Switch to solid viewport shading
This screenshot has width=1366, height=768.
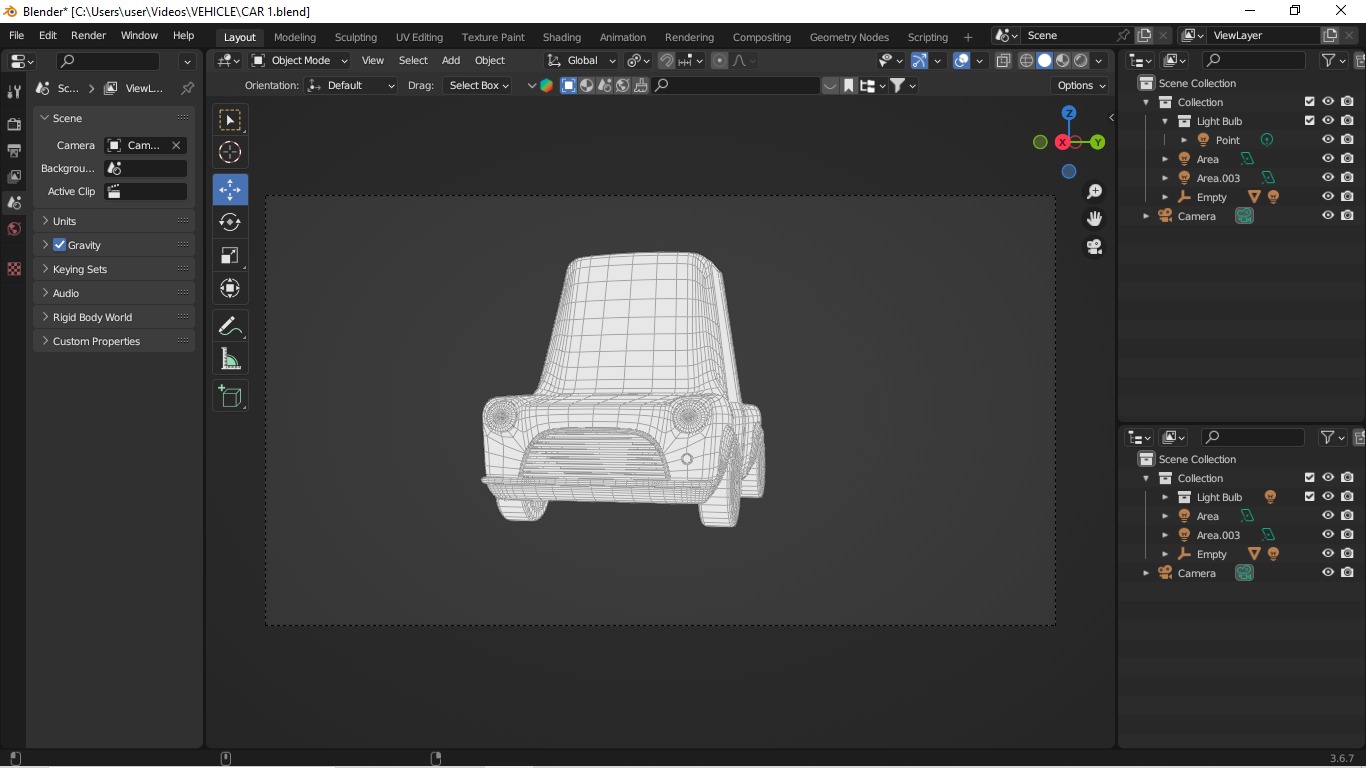pos(1044,61)
